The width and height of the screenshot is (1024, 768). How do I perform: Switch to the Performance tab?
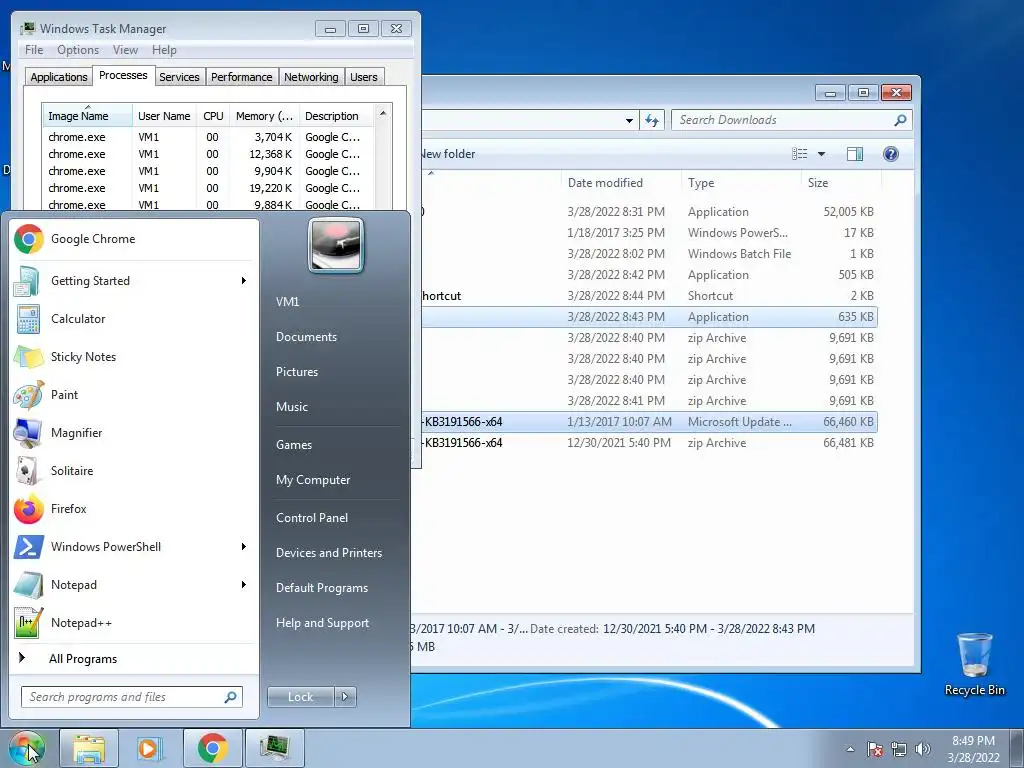pyautogui.click(x=242, y=77)
